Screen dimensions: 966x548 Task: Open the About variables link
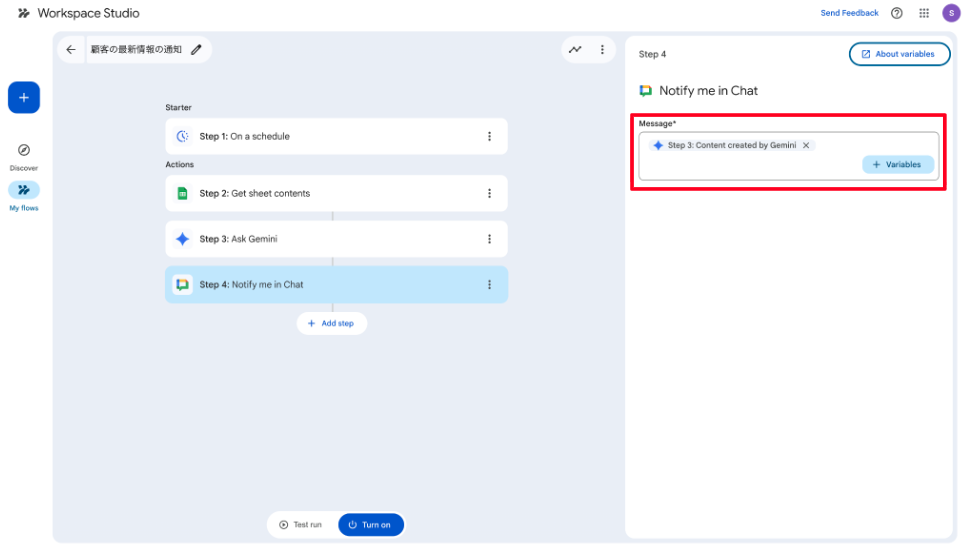point(898,54)
